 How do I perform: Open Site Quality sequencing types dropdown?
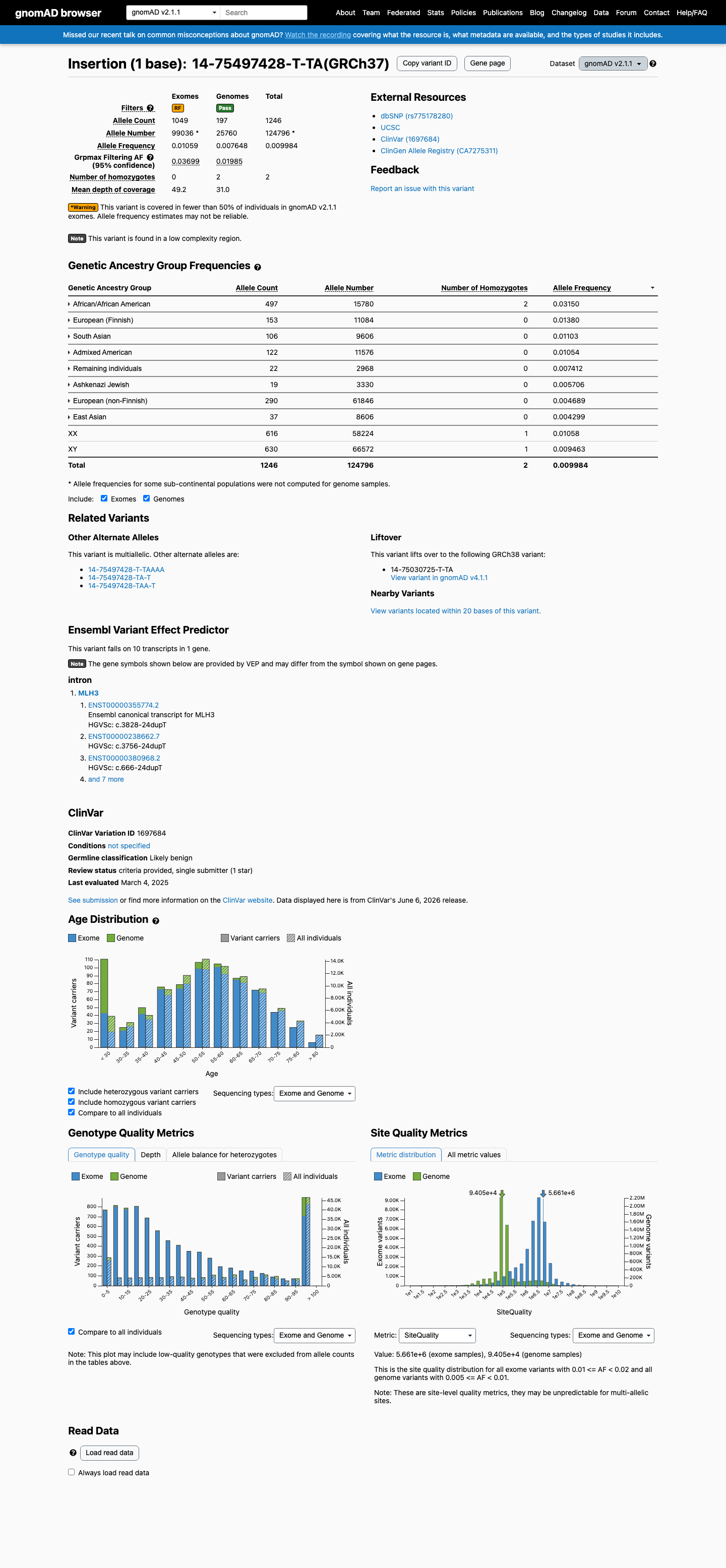[x=614, y=1335]
